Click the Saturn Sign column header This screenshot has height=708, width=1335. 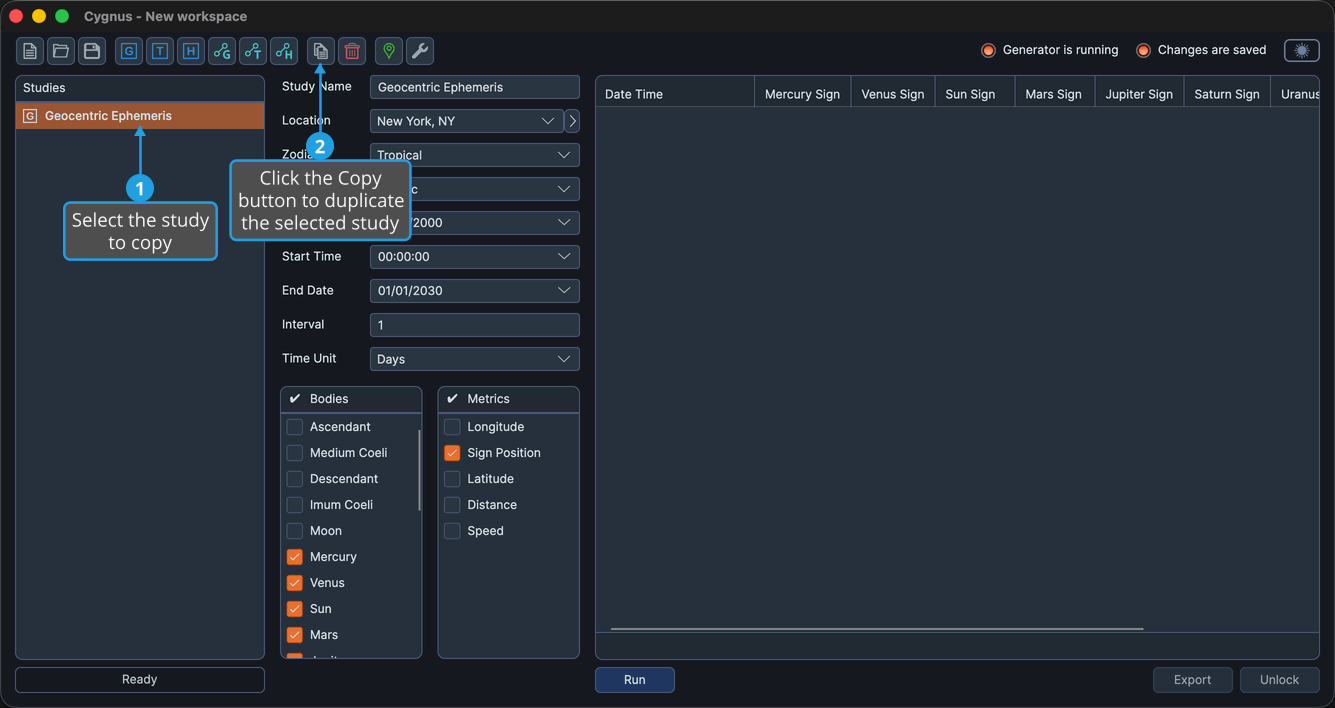pyautogui.click(x=1227, y=94)
